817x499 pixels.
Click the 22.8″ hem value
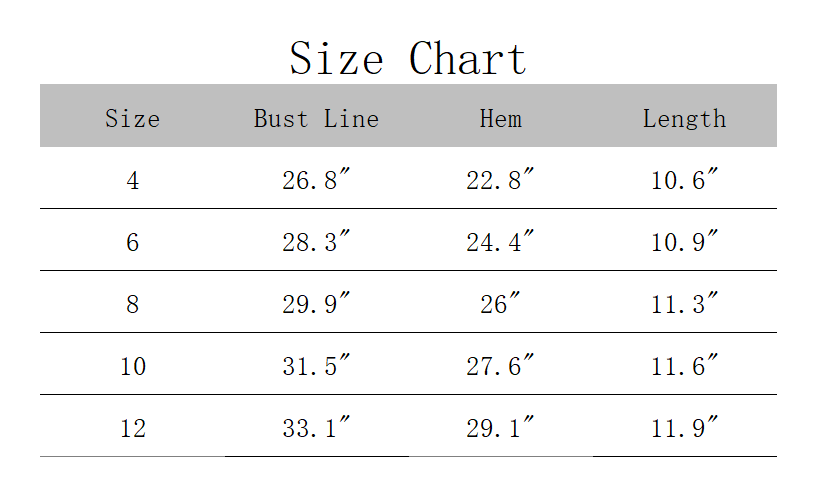500,179
